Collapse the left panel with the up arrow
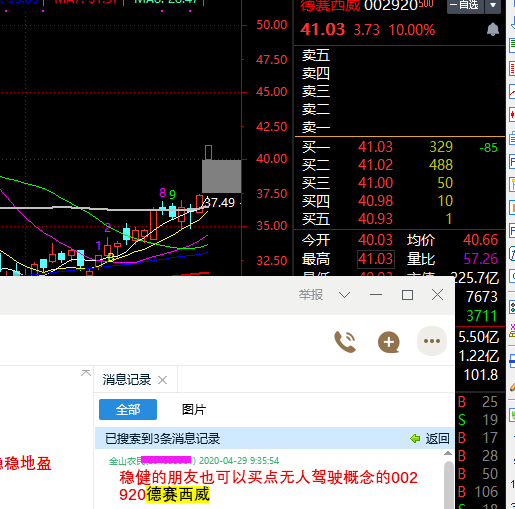The width and height of the screenshot is (515, 509). point(86,373)
